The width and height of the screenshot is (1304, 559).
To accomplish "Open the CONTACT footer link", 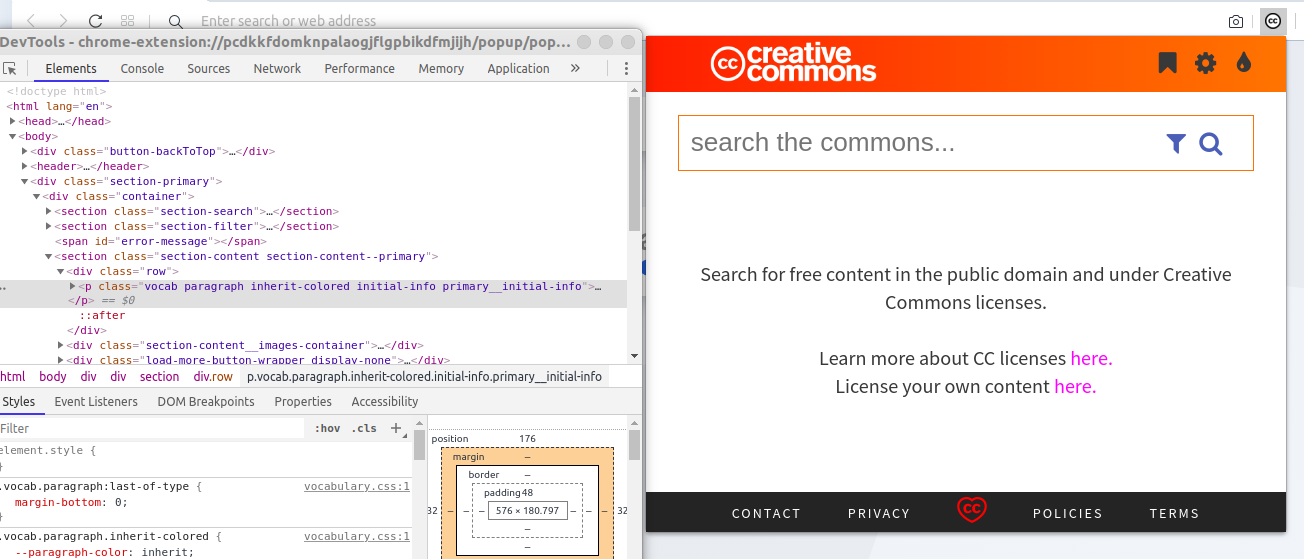I will point(766,513).
